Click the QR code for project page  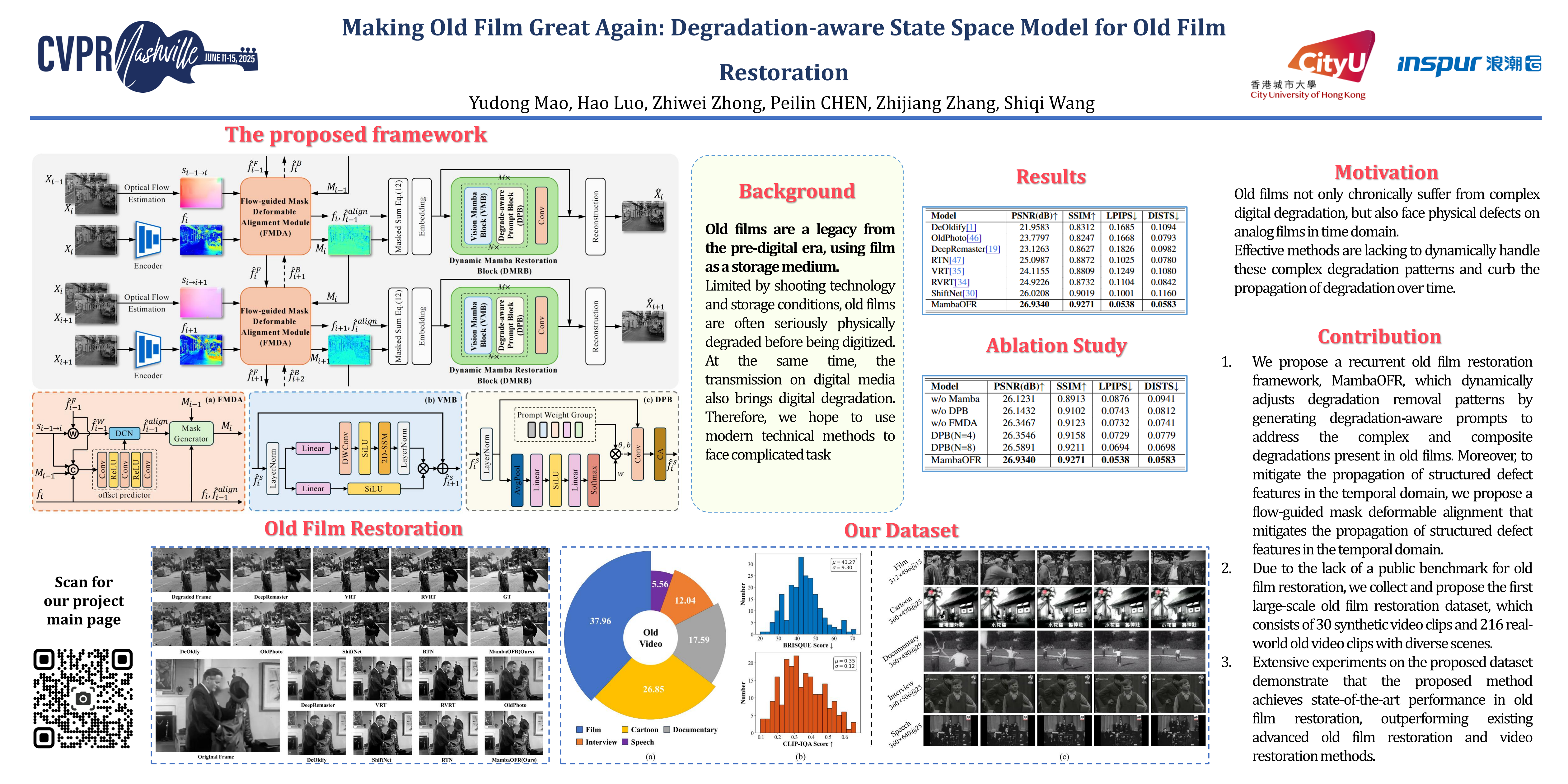pos(83,698)
